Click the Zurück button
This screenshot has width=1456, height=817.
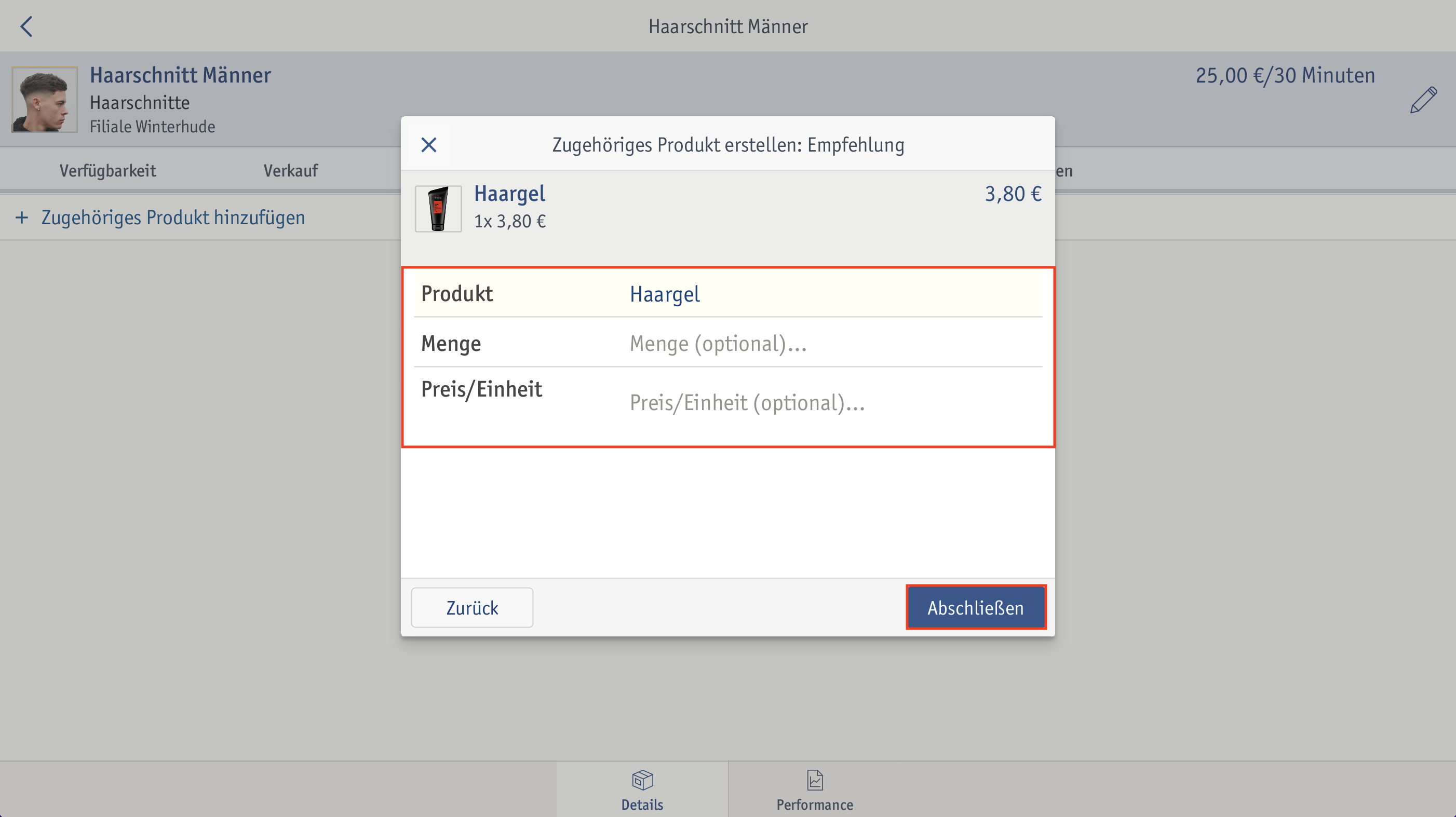pos(472,607)
